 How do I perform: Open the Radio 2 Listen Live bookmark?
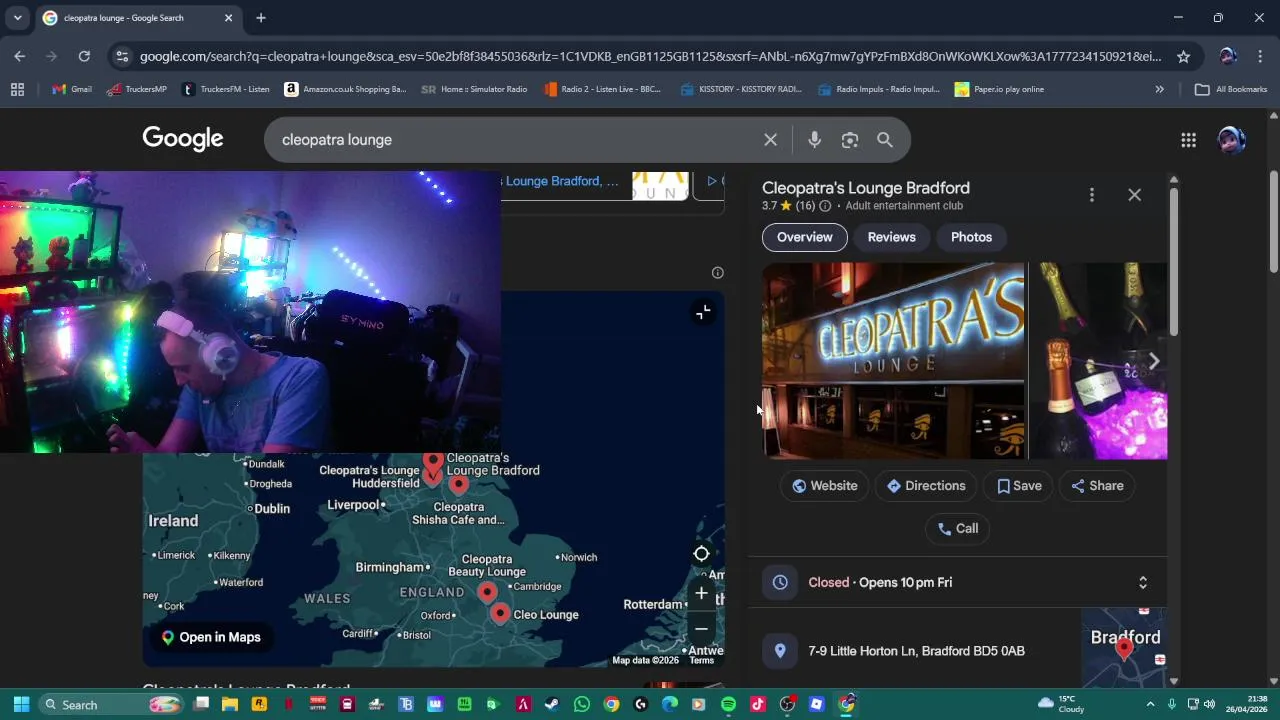coord(603,89)
